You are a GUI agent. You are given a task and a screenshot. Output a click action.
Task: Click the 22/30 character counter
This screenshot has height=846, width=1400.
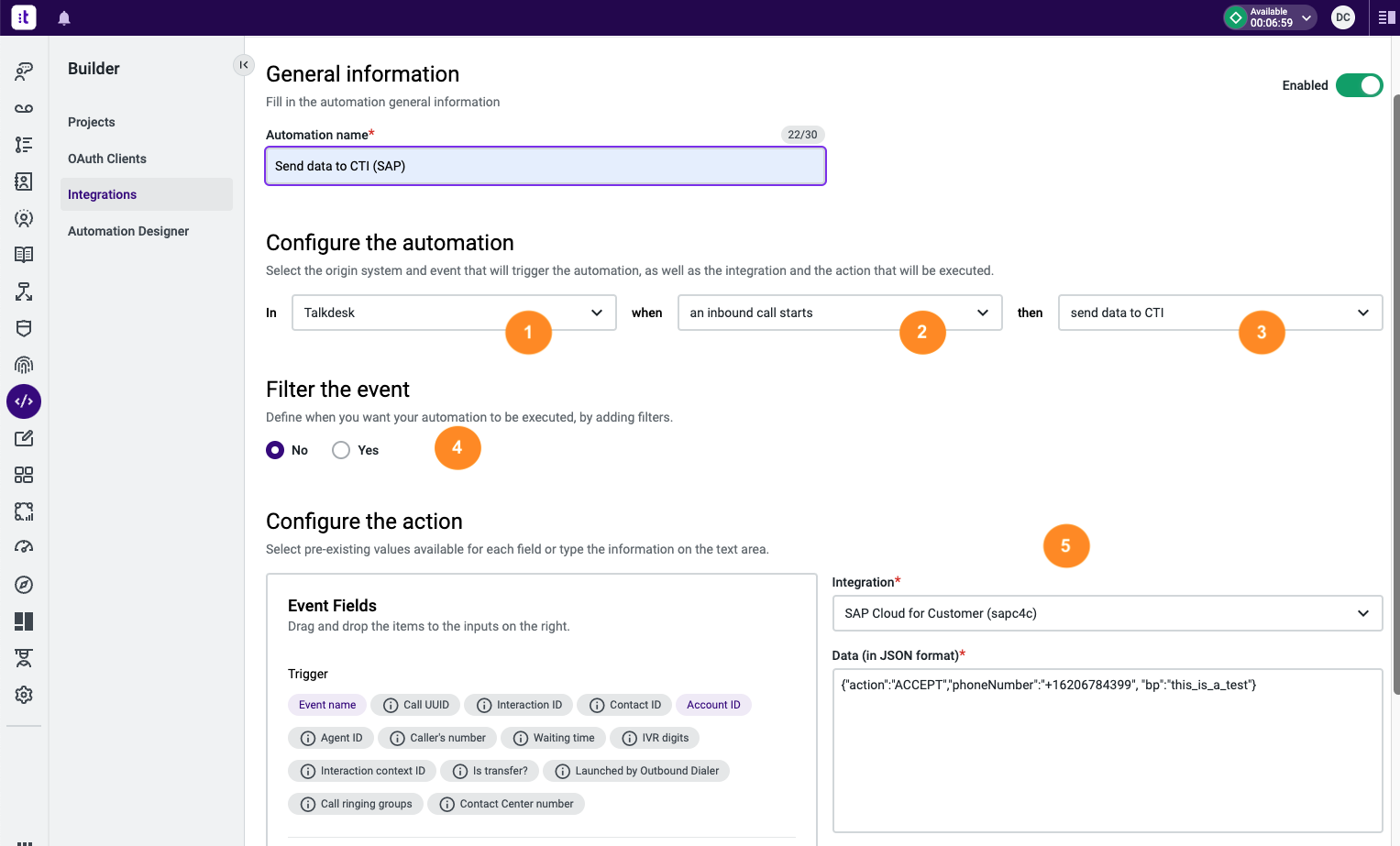coord(802,135)
